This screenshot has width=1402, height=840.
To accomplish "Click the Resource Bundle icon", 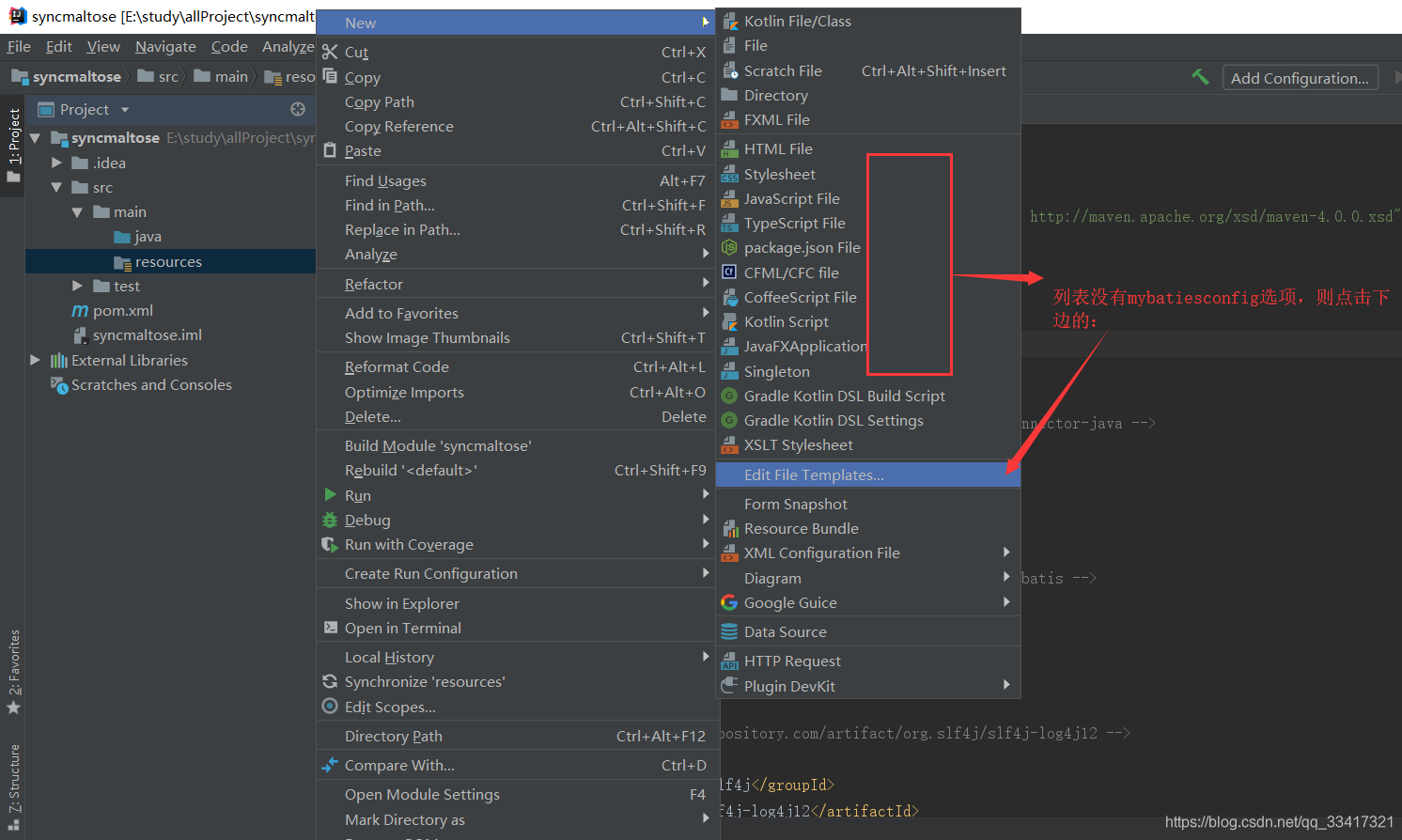I will pos(730,528).
